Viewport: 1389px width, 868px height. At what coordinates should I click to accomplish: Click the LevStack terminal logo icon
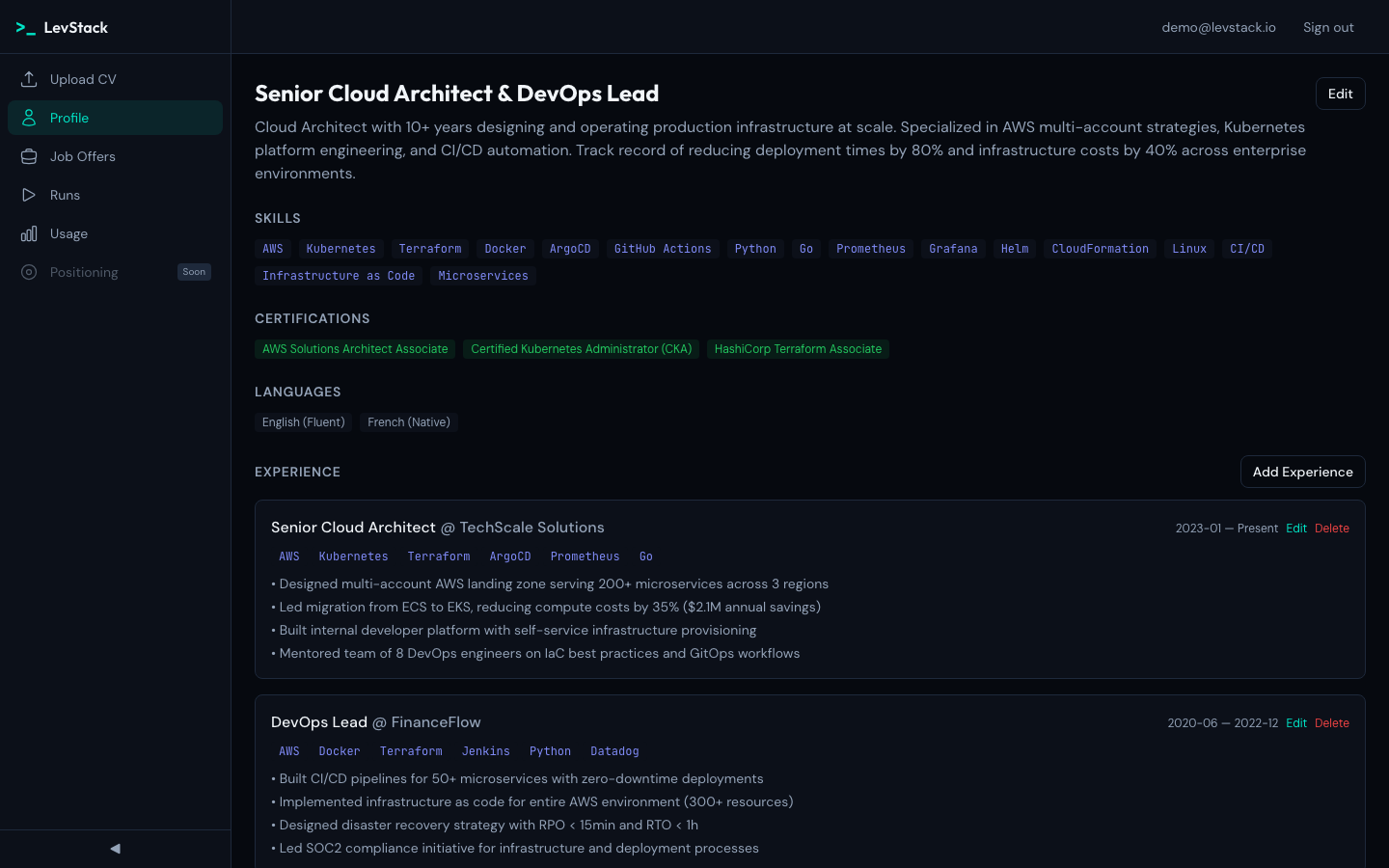pyautogui.click(x=26, y=27)
